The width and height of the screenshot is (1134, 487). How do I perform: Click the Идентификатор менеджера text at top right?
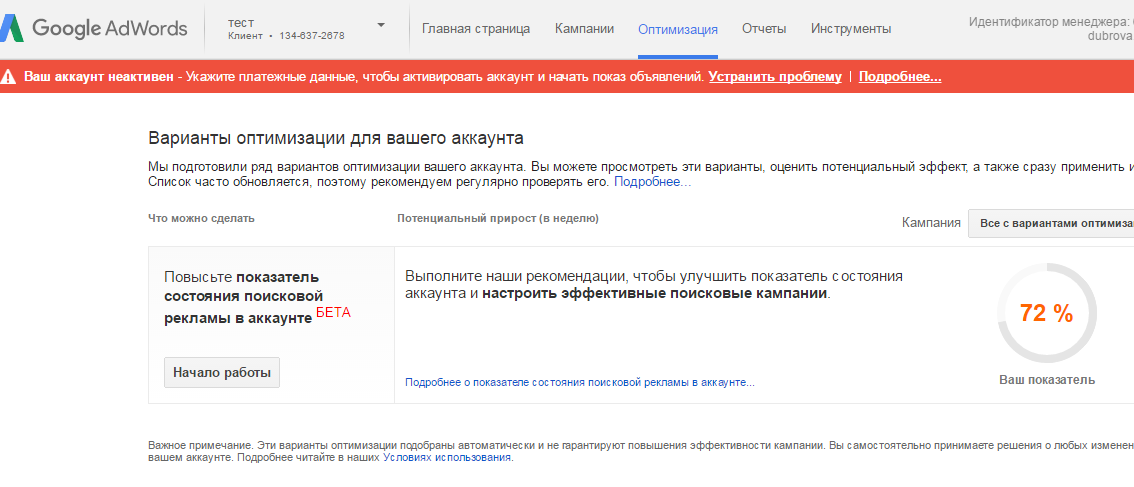(1050, 21)
